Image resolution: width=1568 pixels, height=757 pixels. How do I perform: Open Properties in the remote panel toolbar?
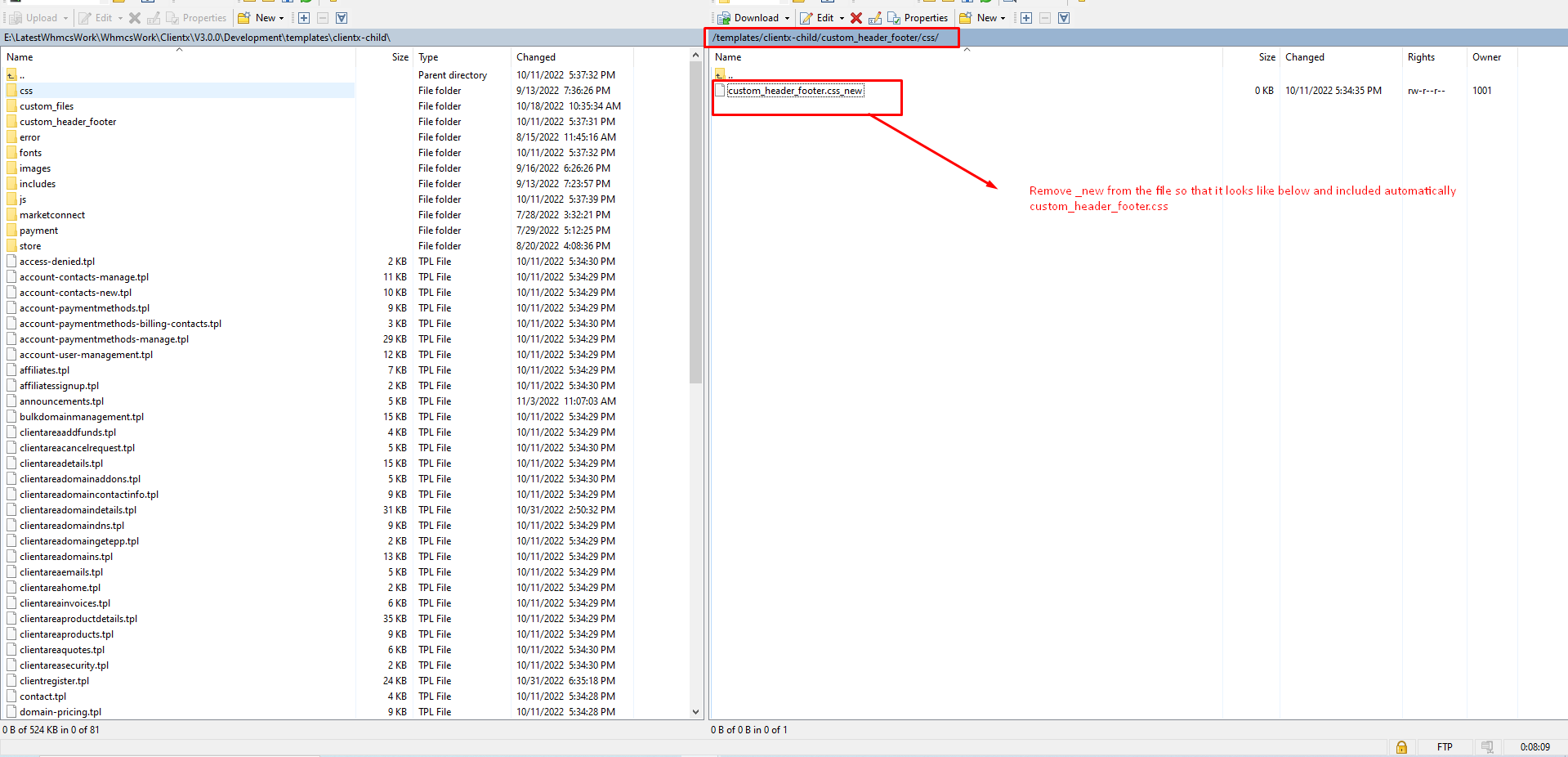918,18
